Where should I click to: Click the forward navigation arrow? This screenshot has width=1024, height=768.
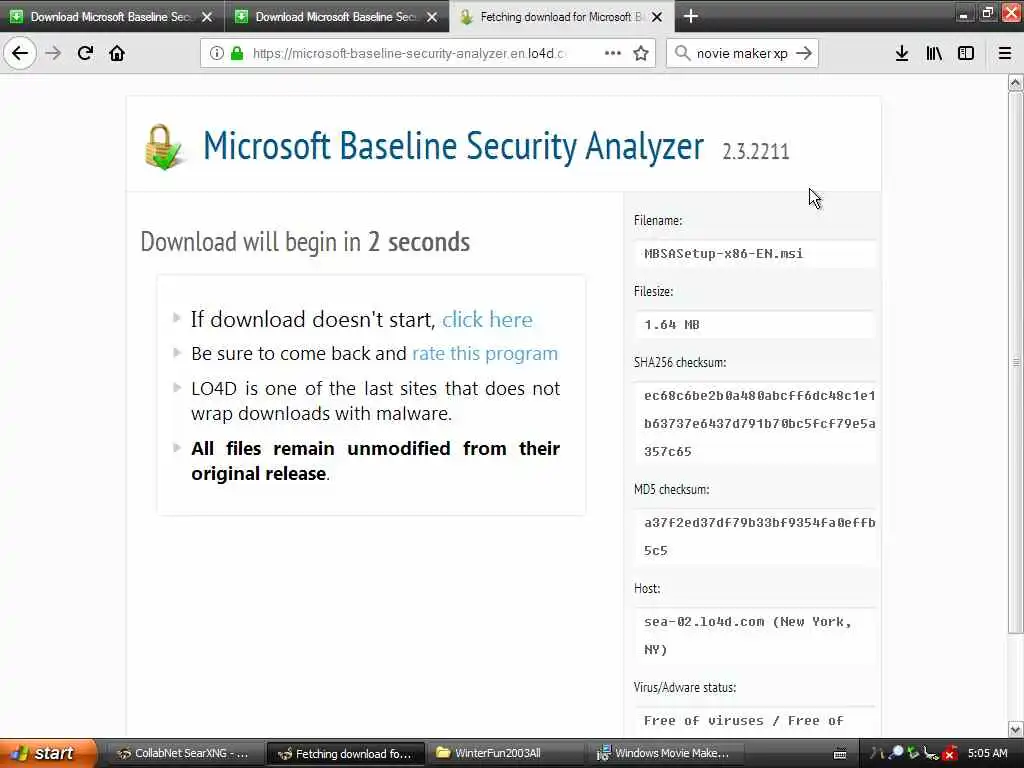pos(53,54)
